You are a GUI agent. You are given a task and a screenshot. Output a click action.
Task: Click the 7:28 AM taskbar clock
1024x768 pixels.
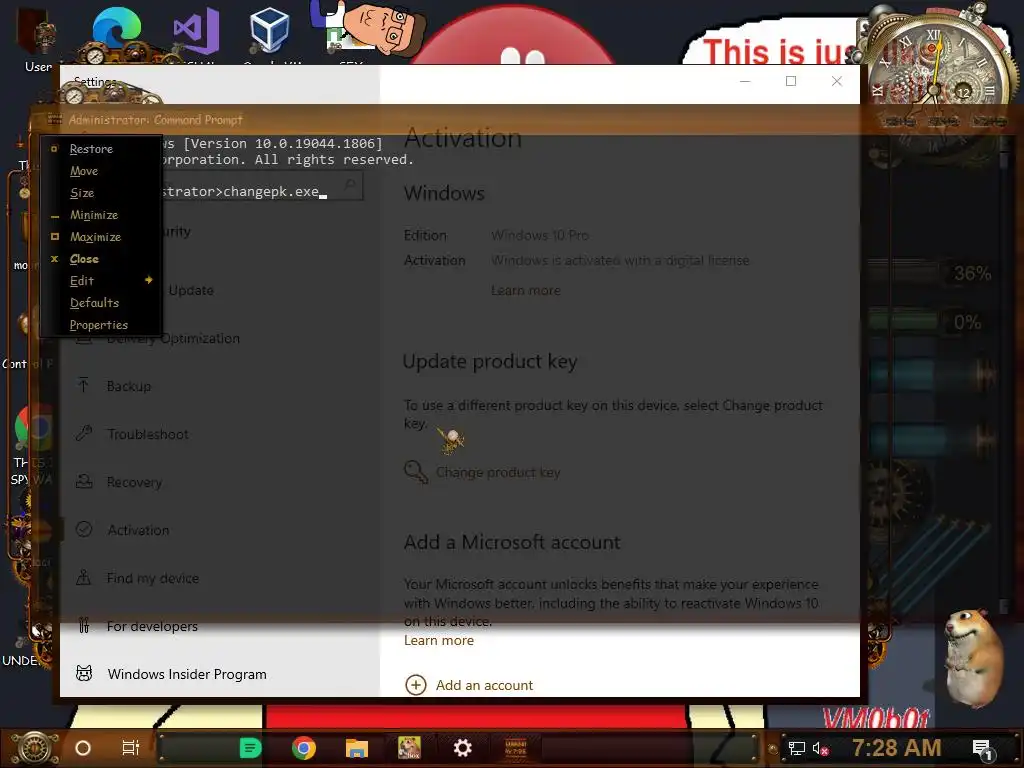[896, 748]
